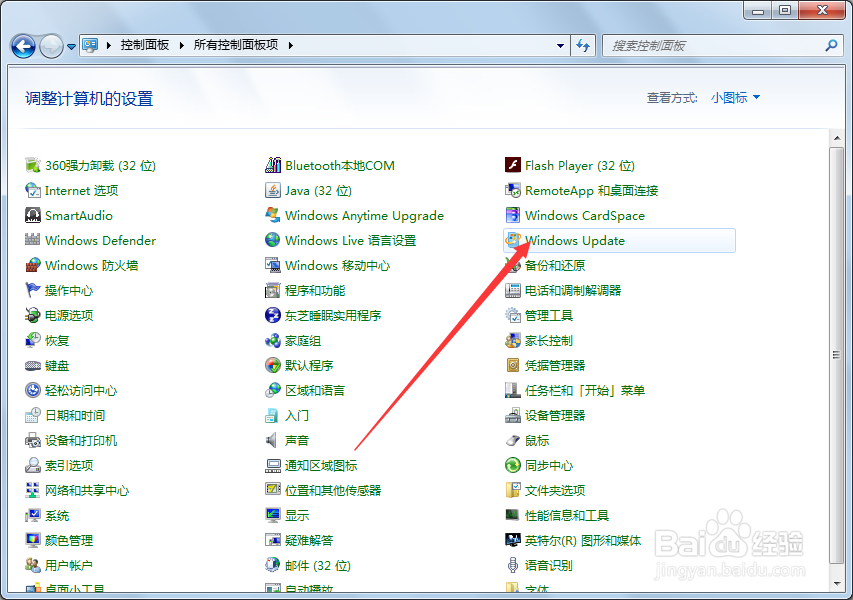
Task: Open 管理工具 gear icon
Action: [x=512, y=315]
